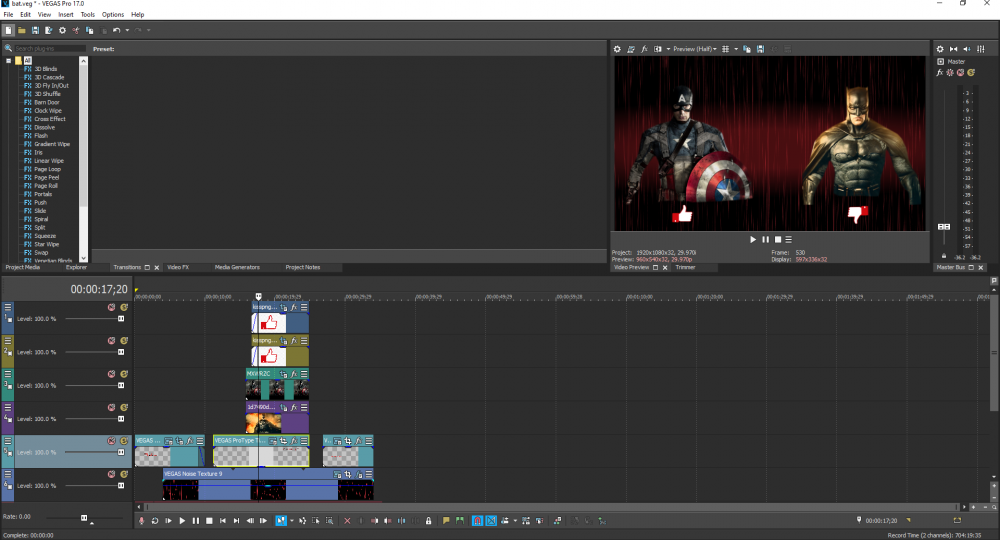The width and height of the screenshot is (1000, 540).
Task: Save preview snapshot to file
Action: [760, 49]
